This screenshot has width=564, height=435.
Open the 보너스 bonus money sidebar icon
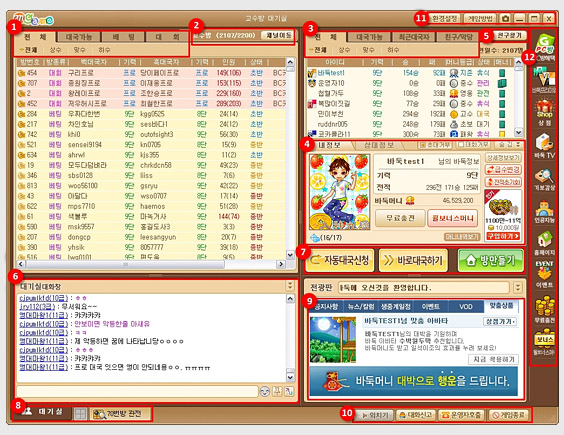(x=544, y=342)
